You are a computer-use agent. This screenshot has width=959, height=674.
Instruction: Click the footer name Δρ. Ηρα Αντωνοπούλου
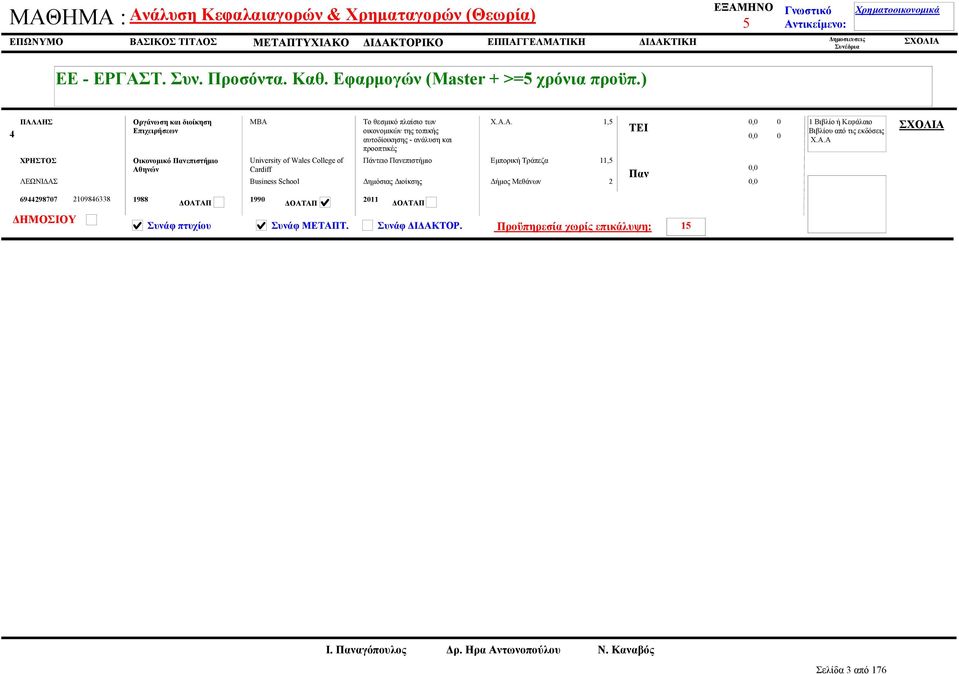tap(503, 650)
